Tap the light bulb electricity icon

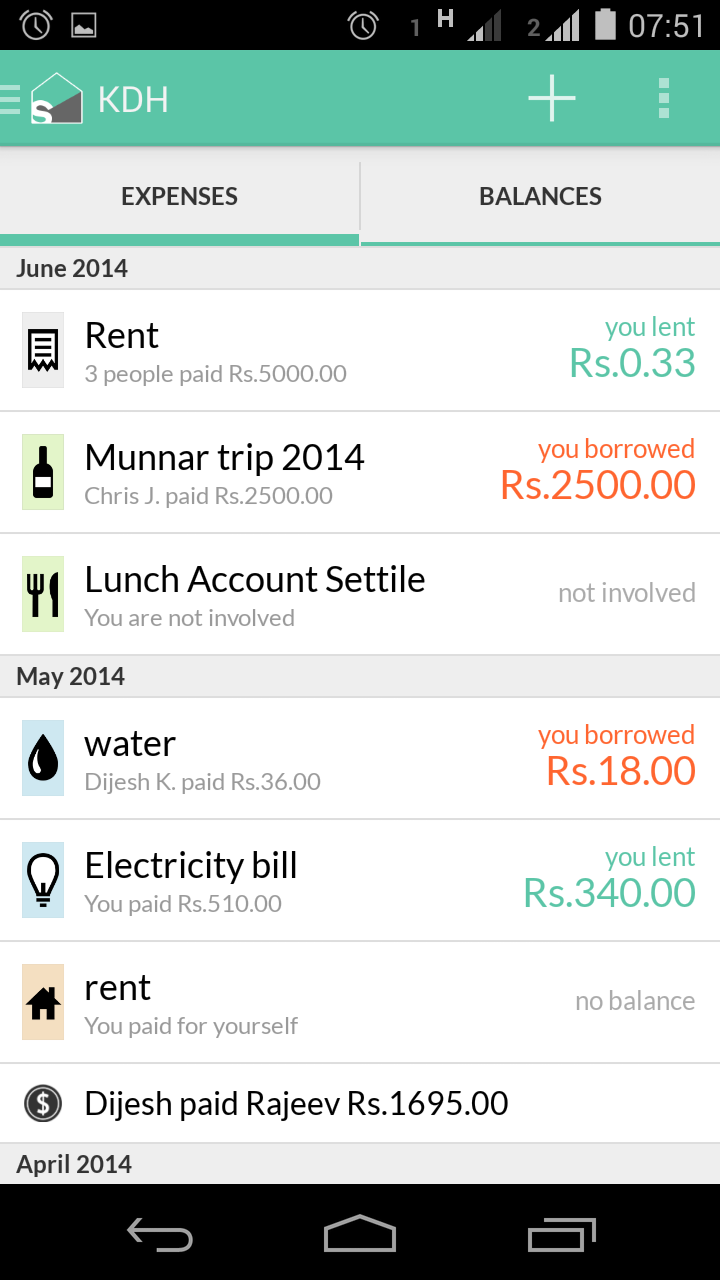(x=43, y=880)
